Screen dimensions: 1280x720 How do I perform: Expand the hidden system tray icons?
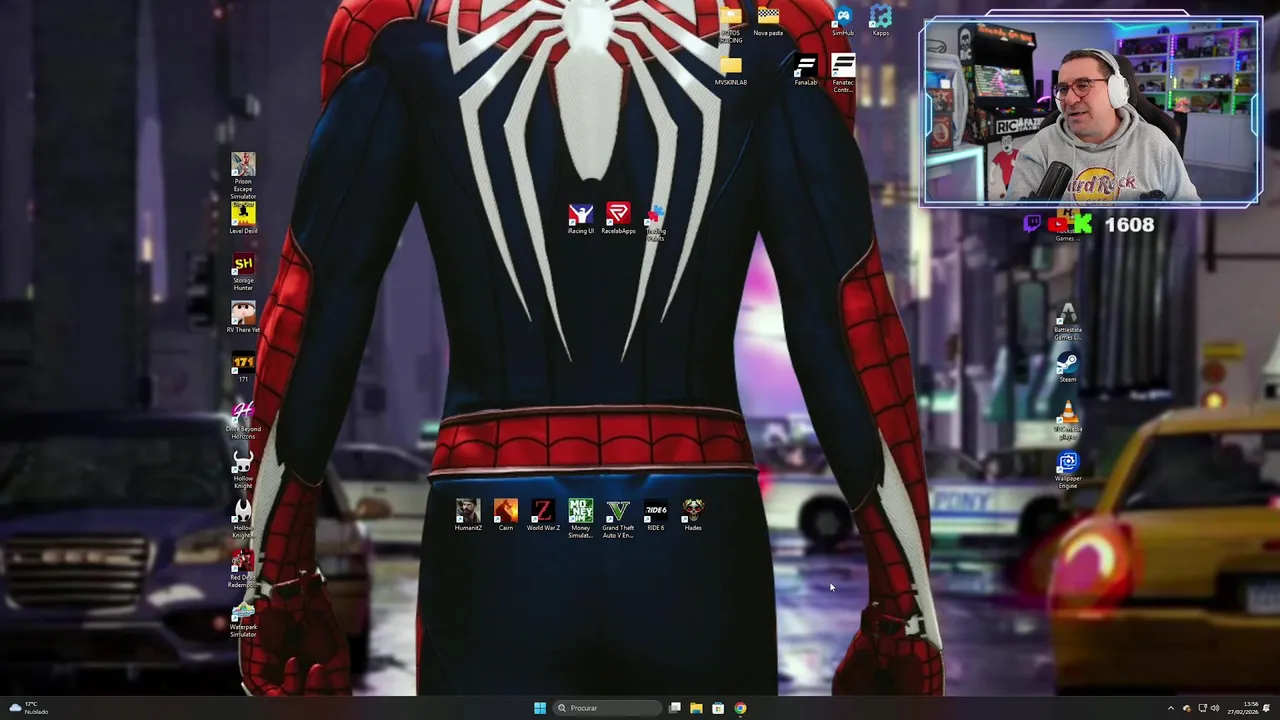(x=1171, y=708)
